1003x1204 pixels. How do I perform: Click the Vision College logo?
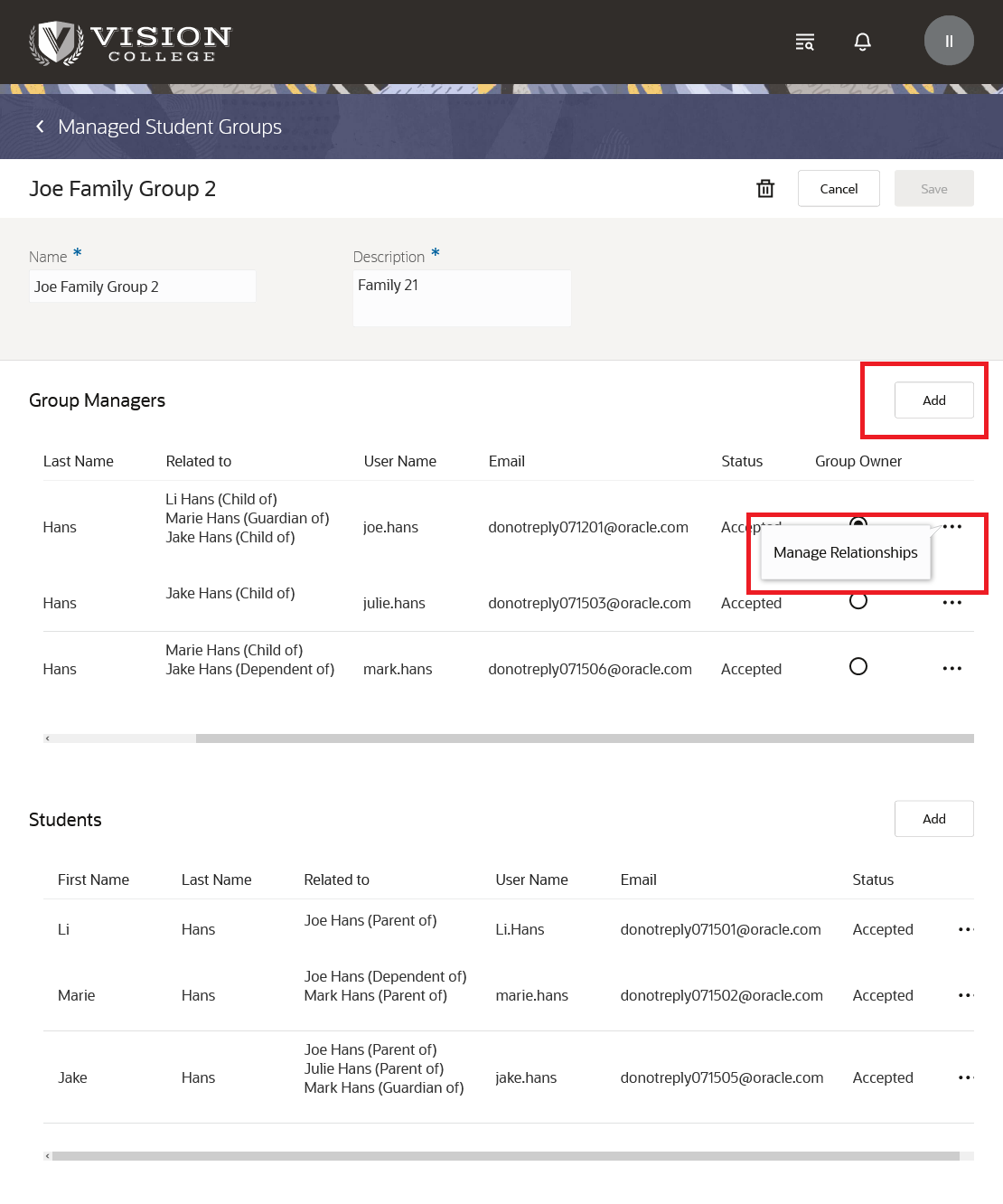click(130, 42)
